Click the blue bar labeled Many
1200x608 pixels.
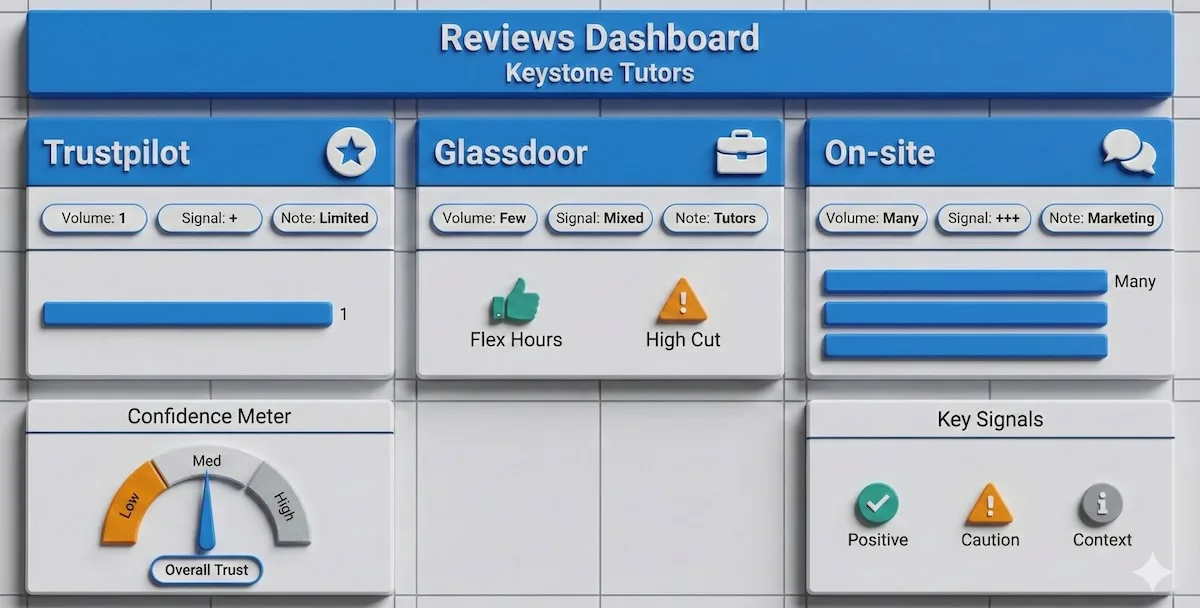coord(963,281)
